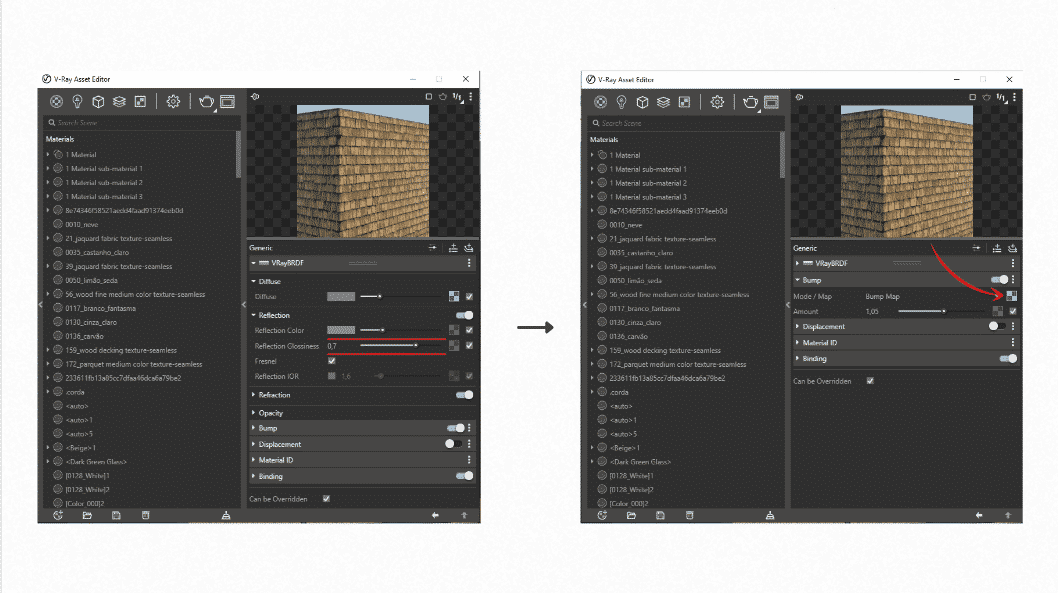1058x593 pixels.
Task: Click Bump Map mode label in right window
Action: (881, 297)
